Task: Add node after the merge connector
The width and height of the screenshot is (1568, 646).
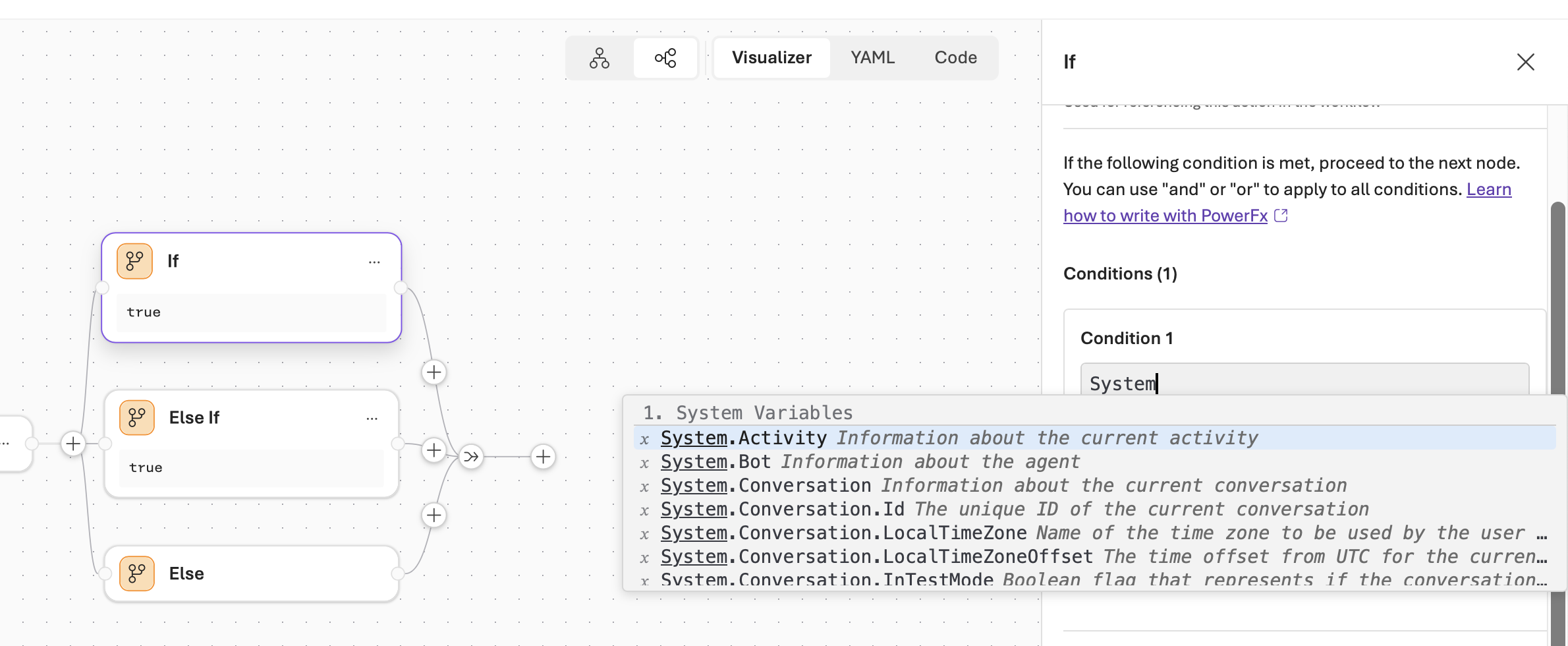Action: coord(543,456)
